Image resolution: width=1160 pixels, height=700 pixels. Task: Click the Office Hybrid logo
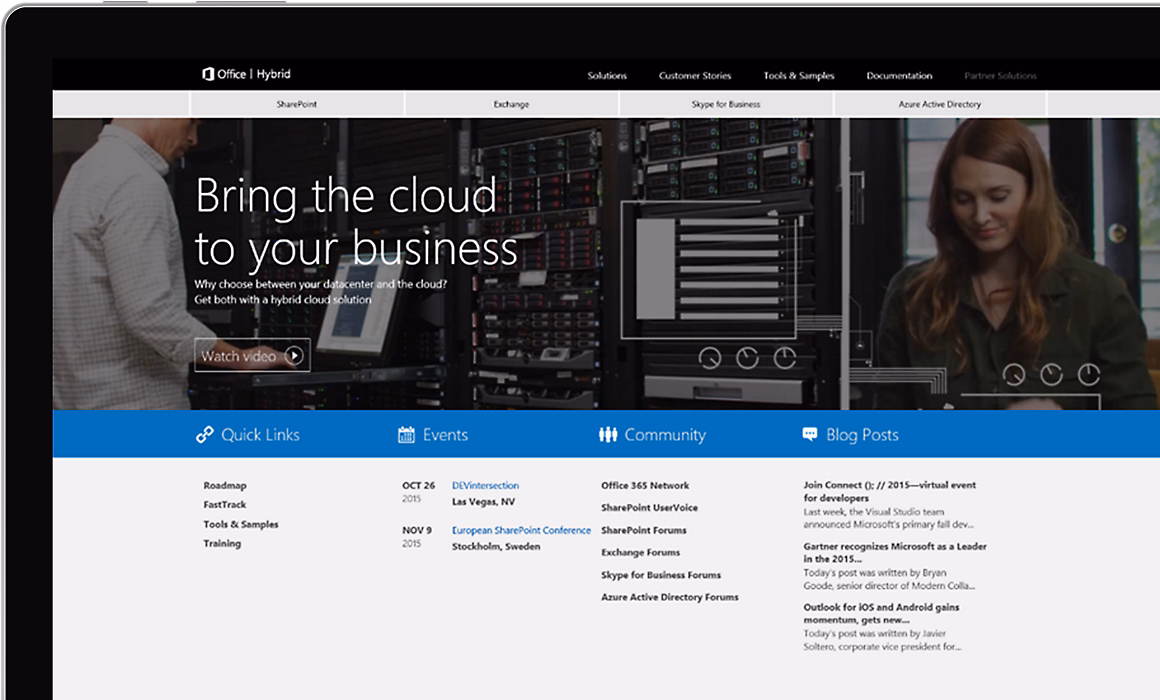[x=245, y=74]
